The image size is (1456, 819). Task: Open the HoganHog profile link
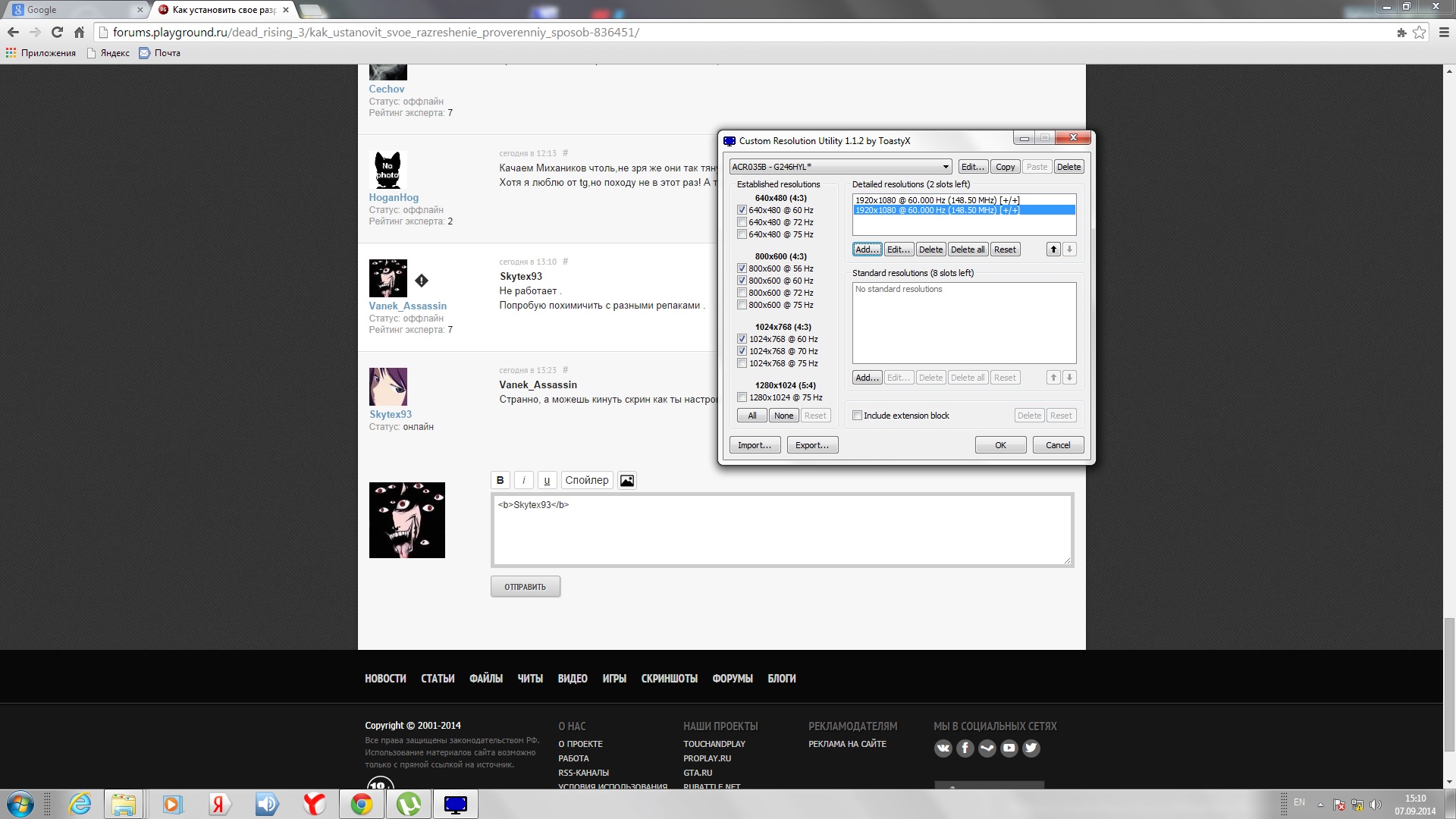point(394,198)
